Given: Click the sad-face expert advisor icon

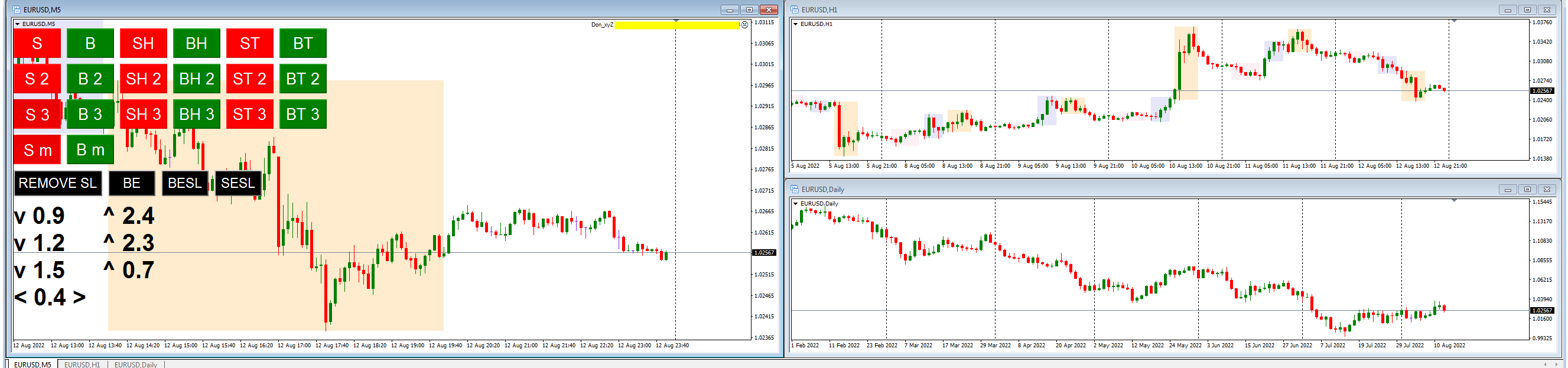Looking at the screenshot, I should (x=744, y=25).
